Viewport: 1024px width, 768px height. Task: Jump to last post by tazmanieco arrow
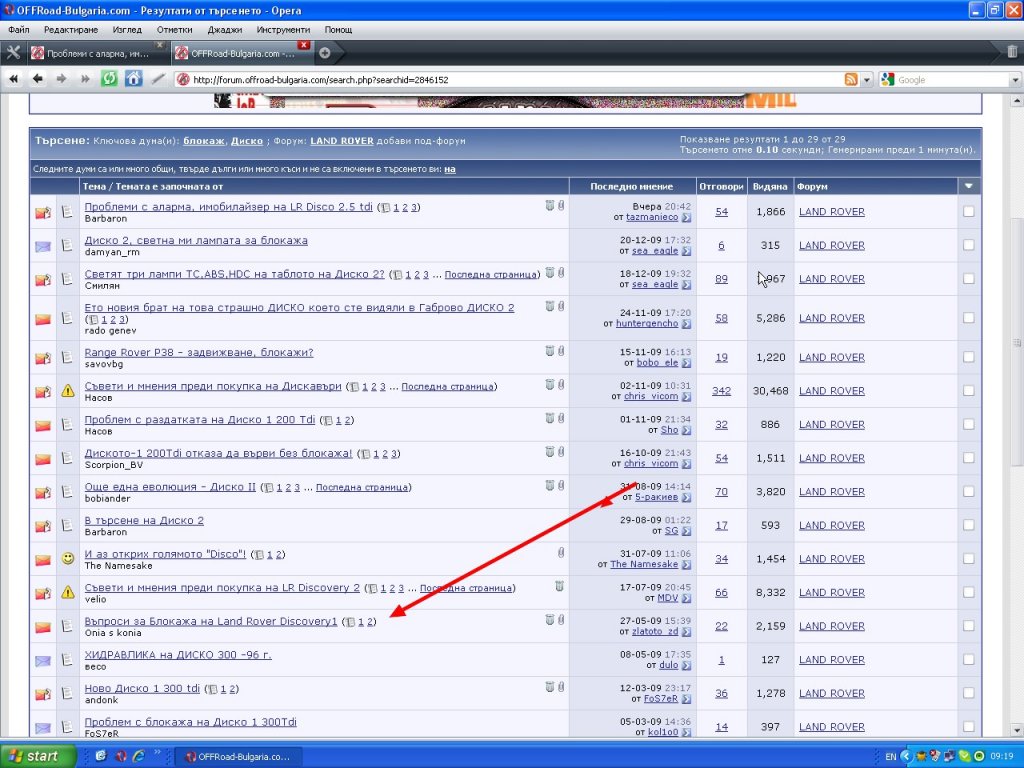[686, 217]
